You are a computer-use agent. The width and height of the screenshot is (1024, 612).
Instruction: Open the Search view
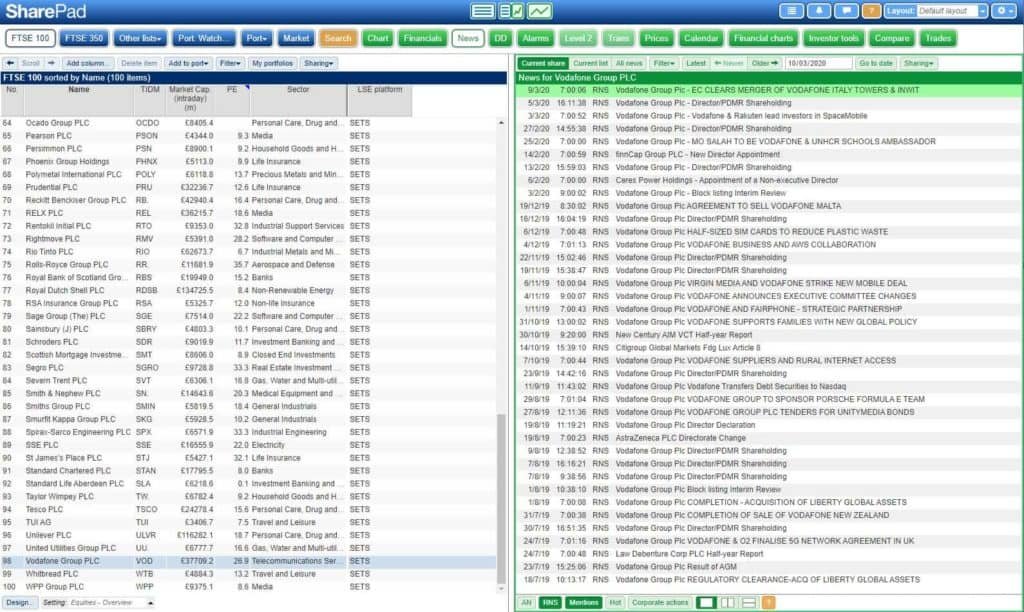pos(338,38)
